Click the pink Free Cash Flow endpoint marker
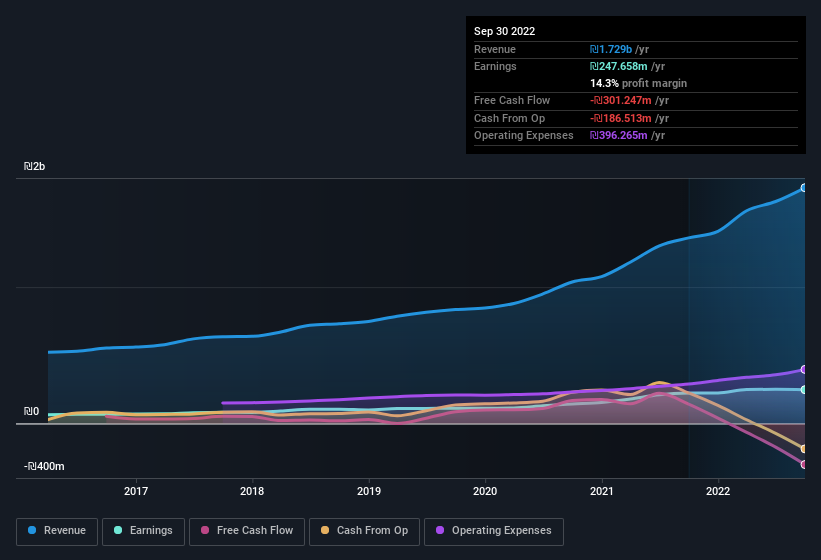This screenshot has height=560, width=821. point(804,464)
